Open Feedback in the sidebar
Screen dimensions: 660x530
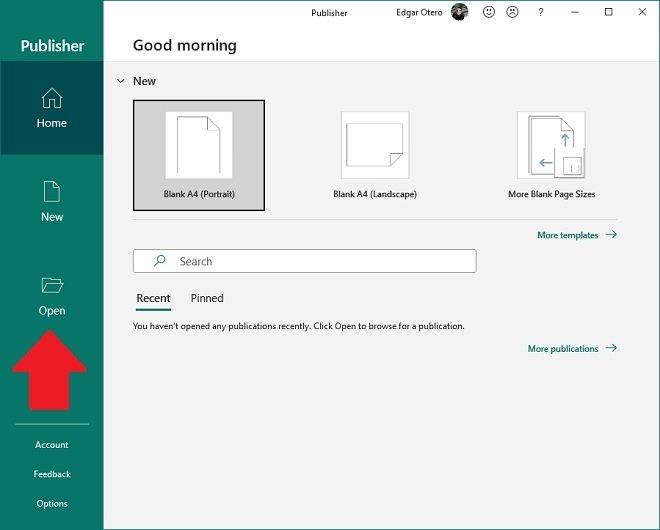[52, 474]
